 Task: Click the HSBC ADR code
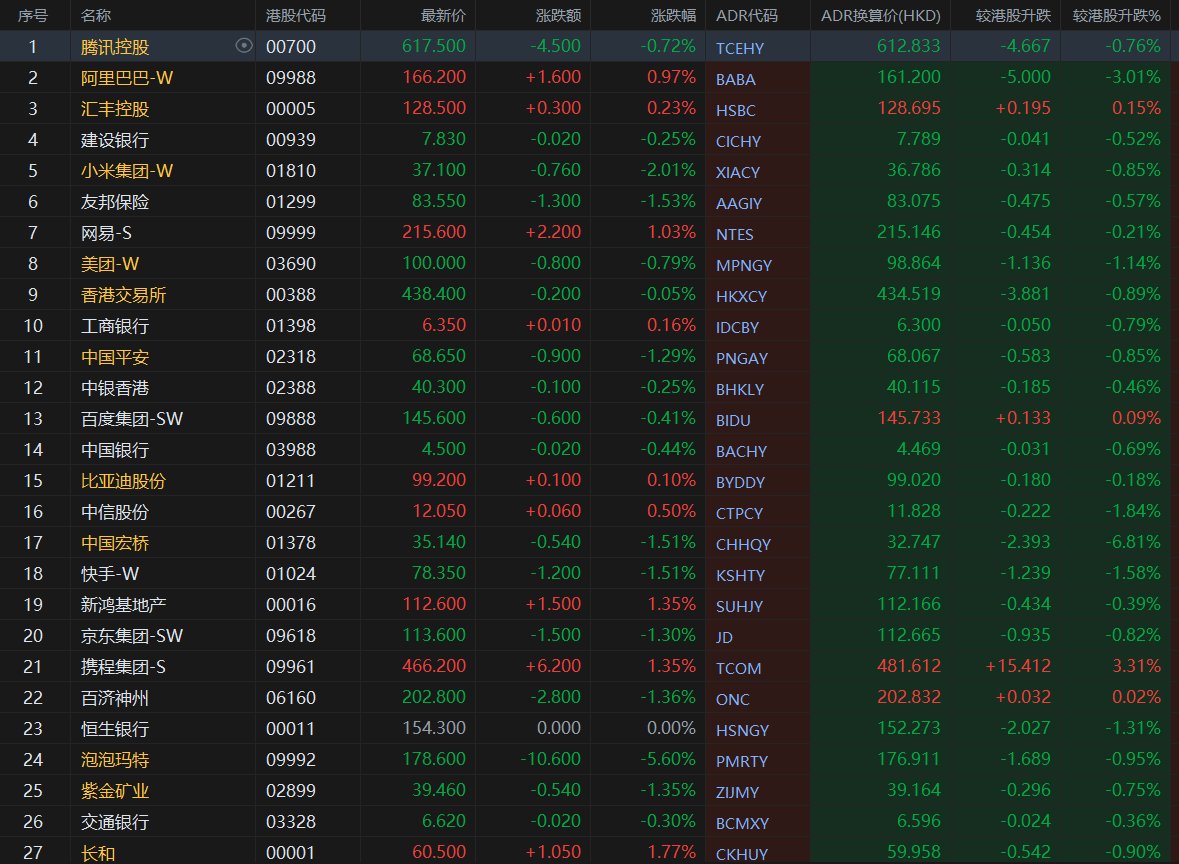736,110
